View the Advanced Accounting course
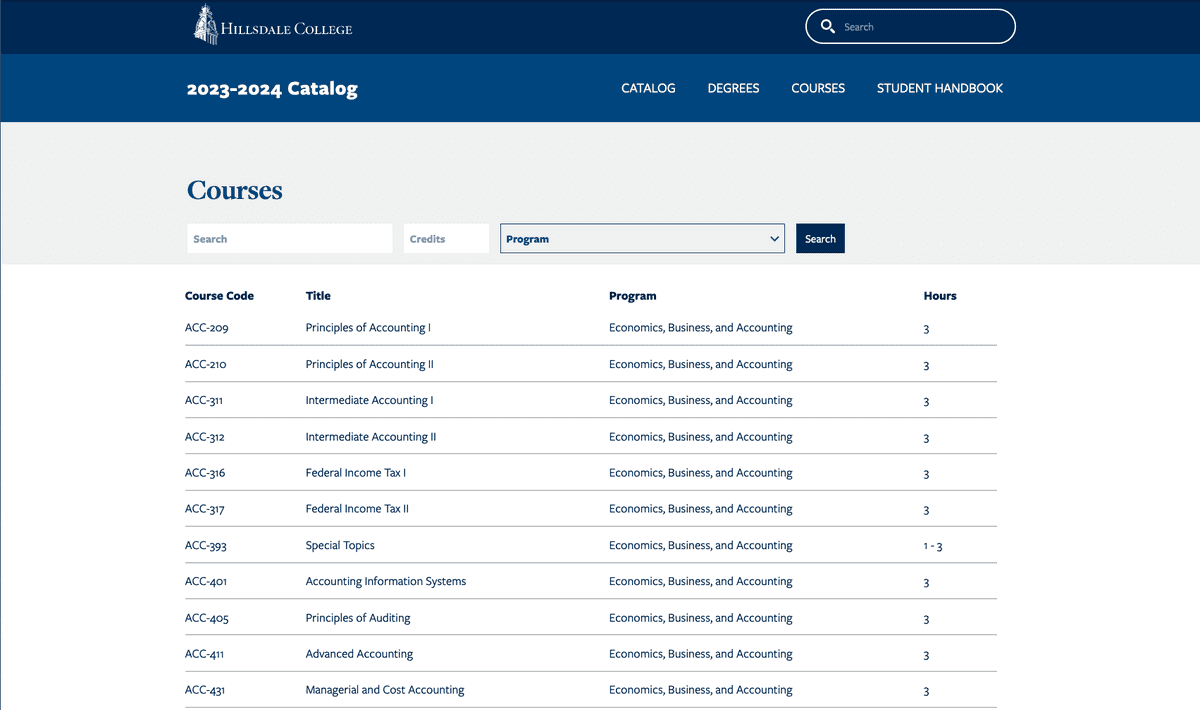Image resolution: width=1200 pixels, height=710 pixels. (x=359, y=653)
